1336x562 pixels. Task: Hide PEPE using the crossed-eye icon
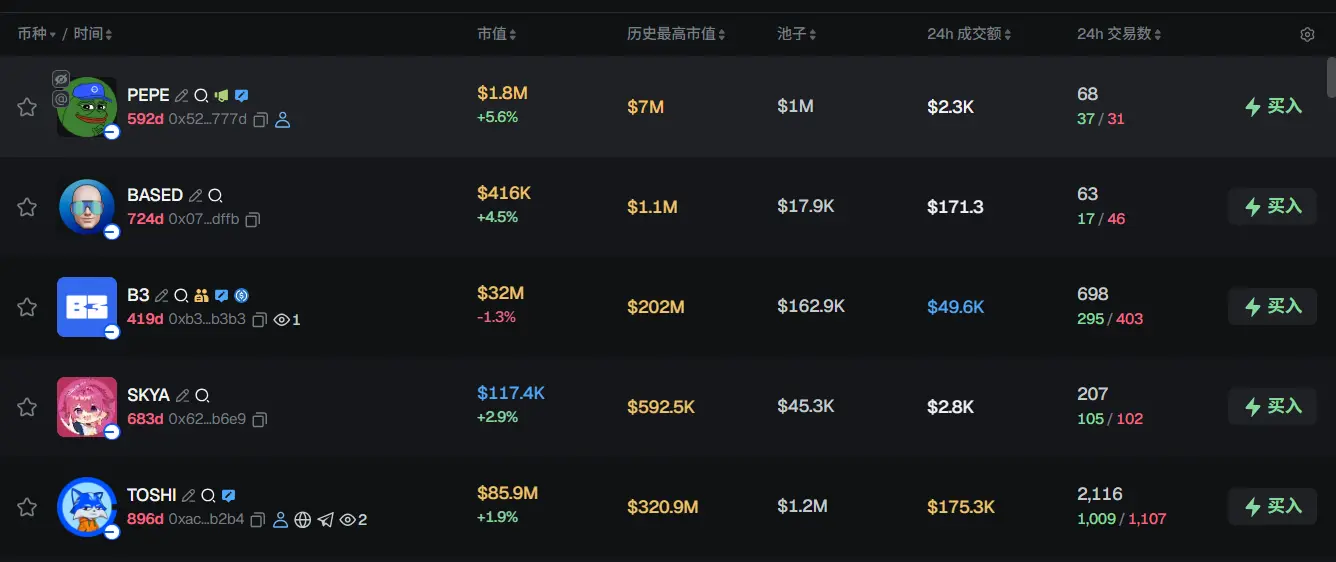[60, 78]
